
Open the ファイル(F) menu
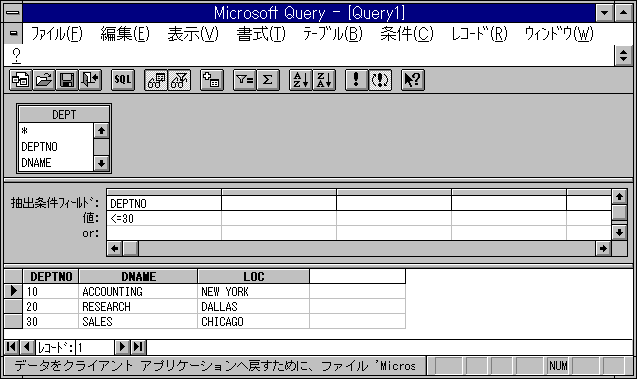(57, 34)
